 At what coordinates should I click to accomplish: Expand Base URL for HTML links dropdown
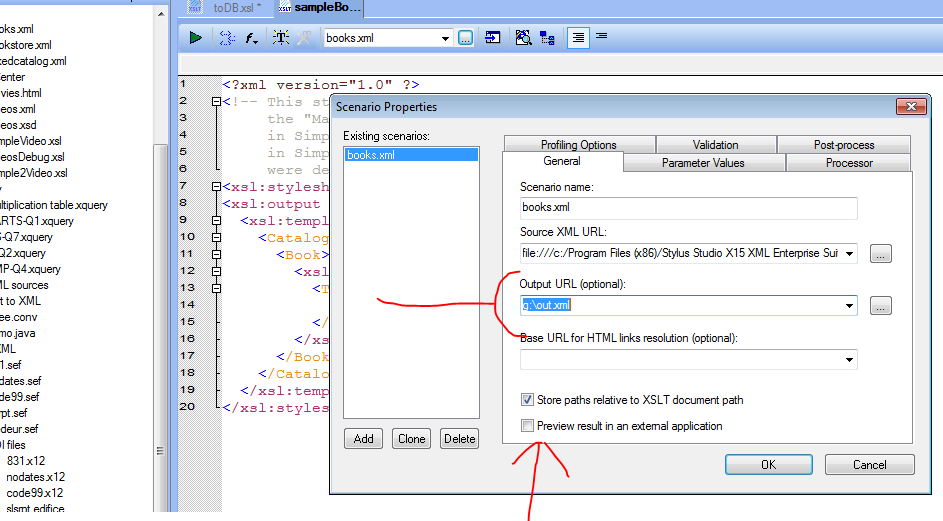[849, 360]
